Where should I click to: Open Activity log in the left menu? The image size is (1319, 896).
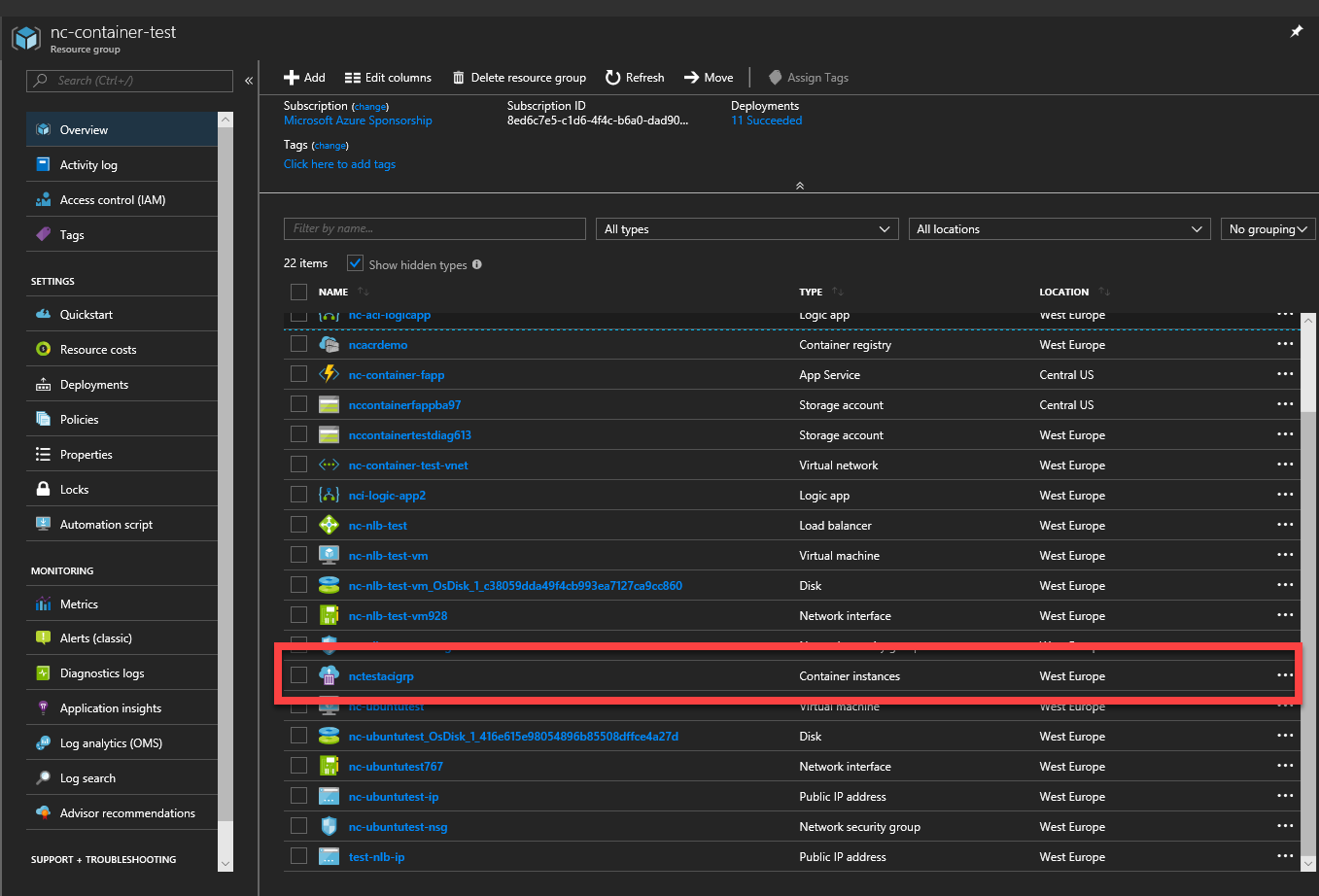[x=121, y=164]
